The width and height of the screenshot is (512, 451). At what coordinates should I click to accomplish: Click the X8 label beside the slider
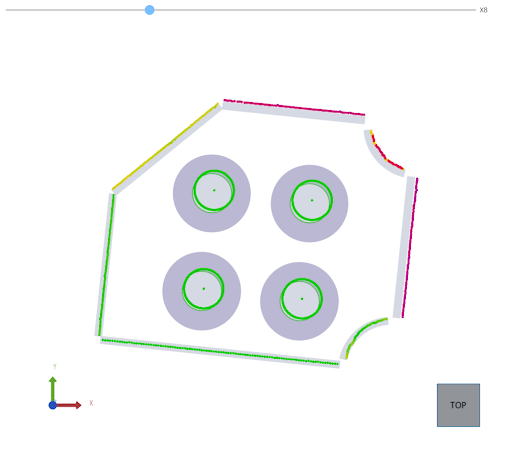click(x=483, y=10)
